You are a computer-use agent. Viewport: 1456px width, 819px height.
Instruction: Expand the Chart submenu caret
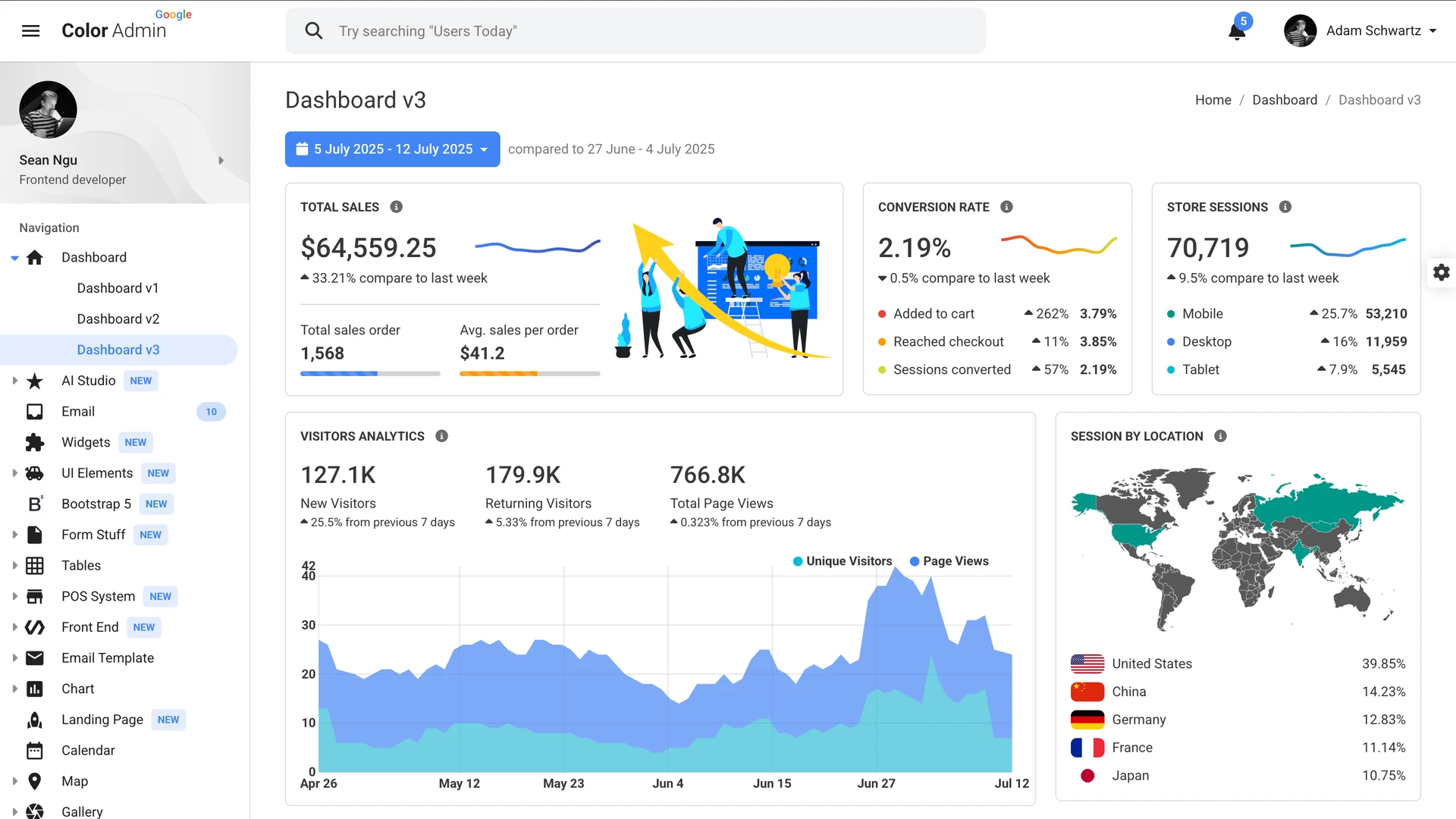point(14,689)
